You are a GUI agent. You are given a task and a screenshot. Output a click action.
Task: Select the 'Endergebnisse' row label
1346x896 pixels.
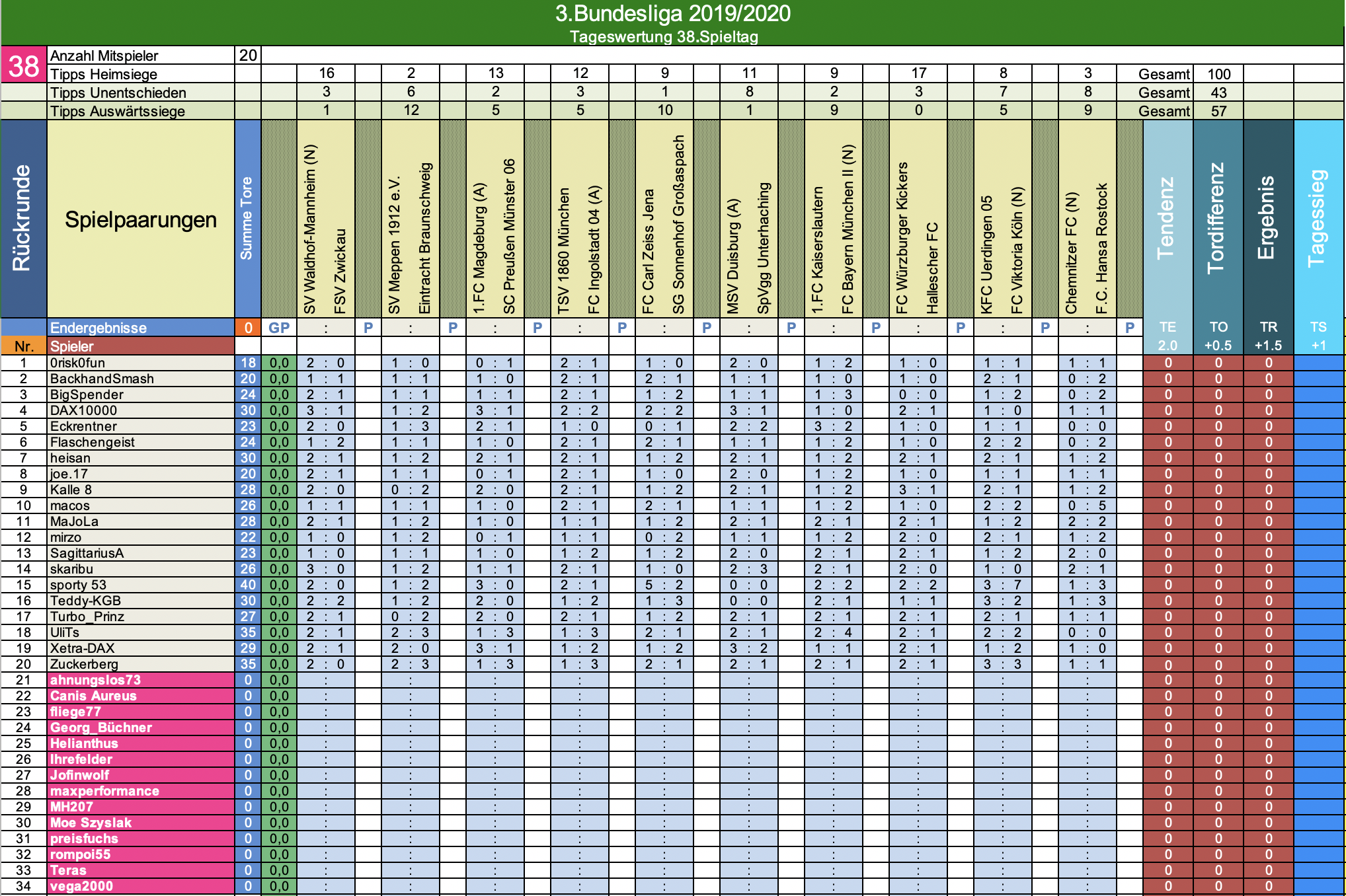click(x=141, y=328)
